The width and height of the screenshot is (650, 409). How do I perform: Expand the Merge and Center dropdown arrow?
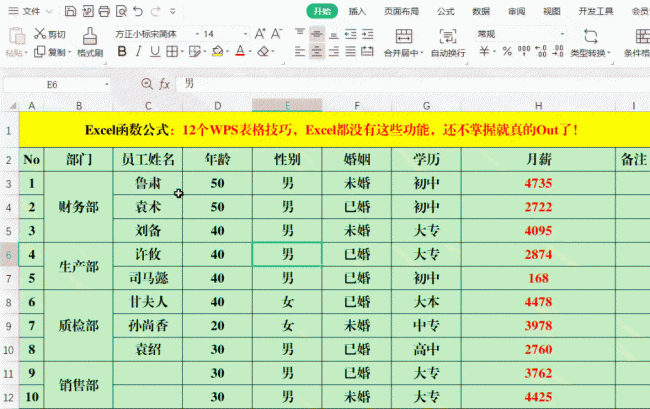pos(422,53)
